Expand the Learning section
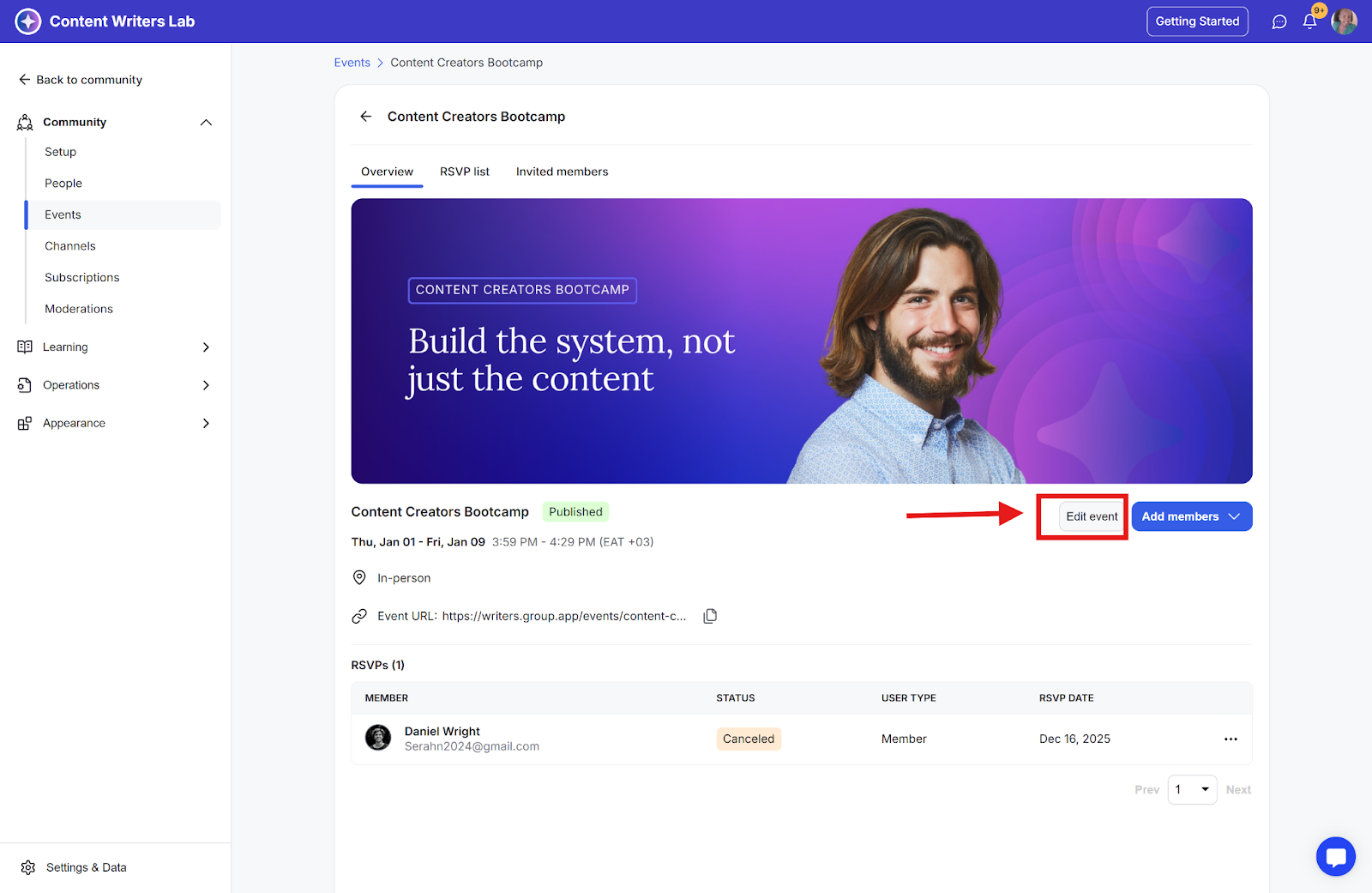 pyautogui.click(x=206, y=347)
